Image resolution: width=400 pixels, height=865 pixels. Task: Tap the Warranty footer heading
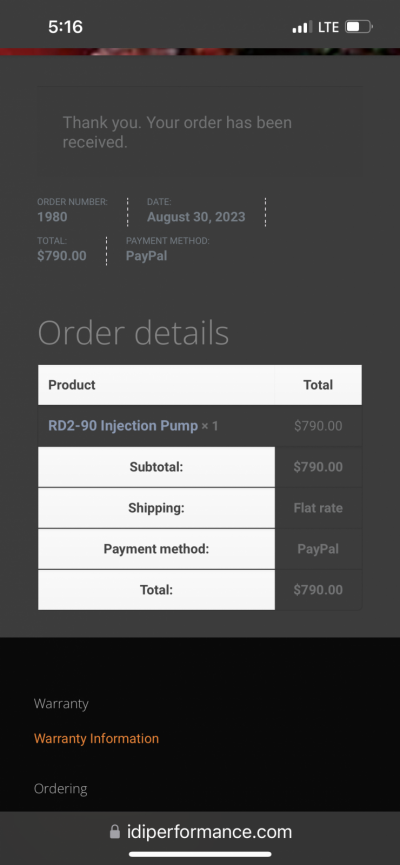point(61,704)
